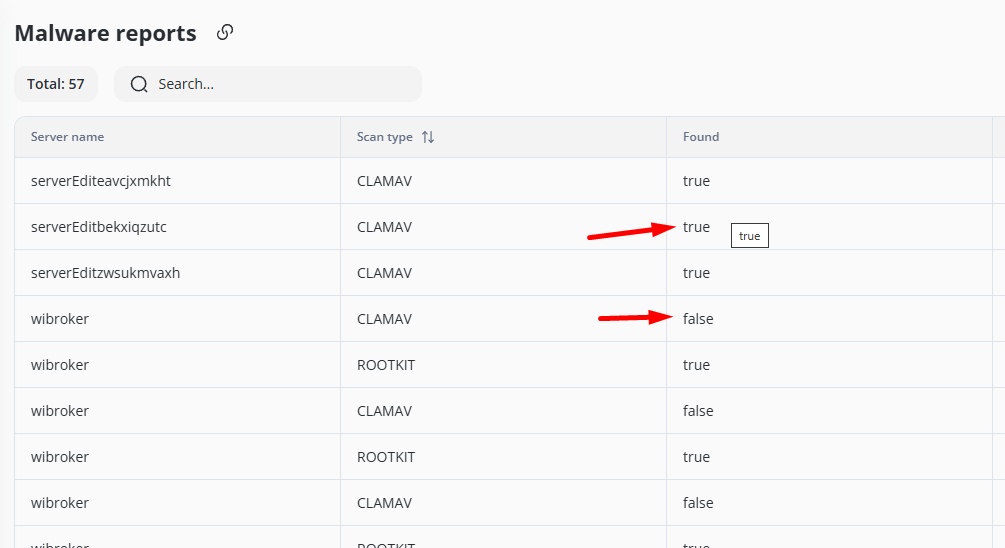Click ROOTKIT in first ROOTKIT row
This screenshot has height=548, width=1005.
(x=386, y=365)
